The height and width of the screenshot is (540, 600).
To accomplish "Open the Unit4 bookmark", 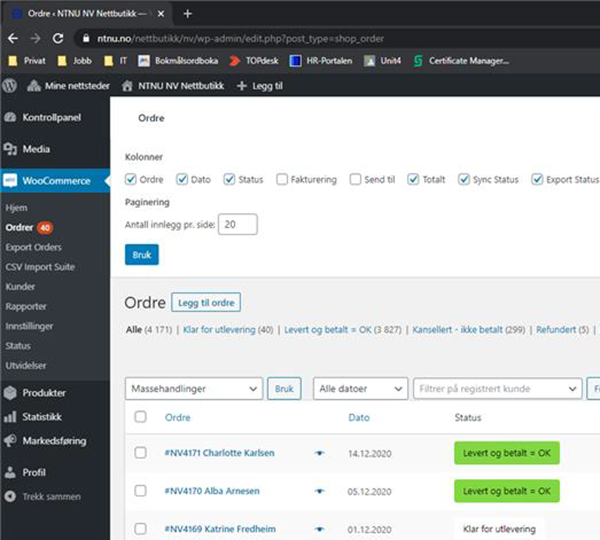I will (382, 61).
